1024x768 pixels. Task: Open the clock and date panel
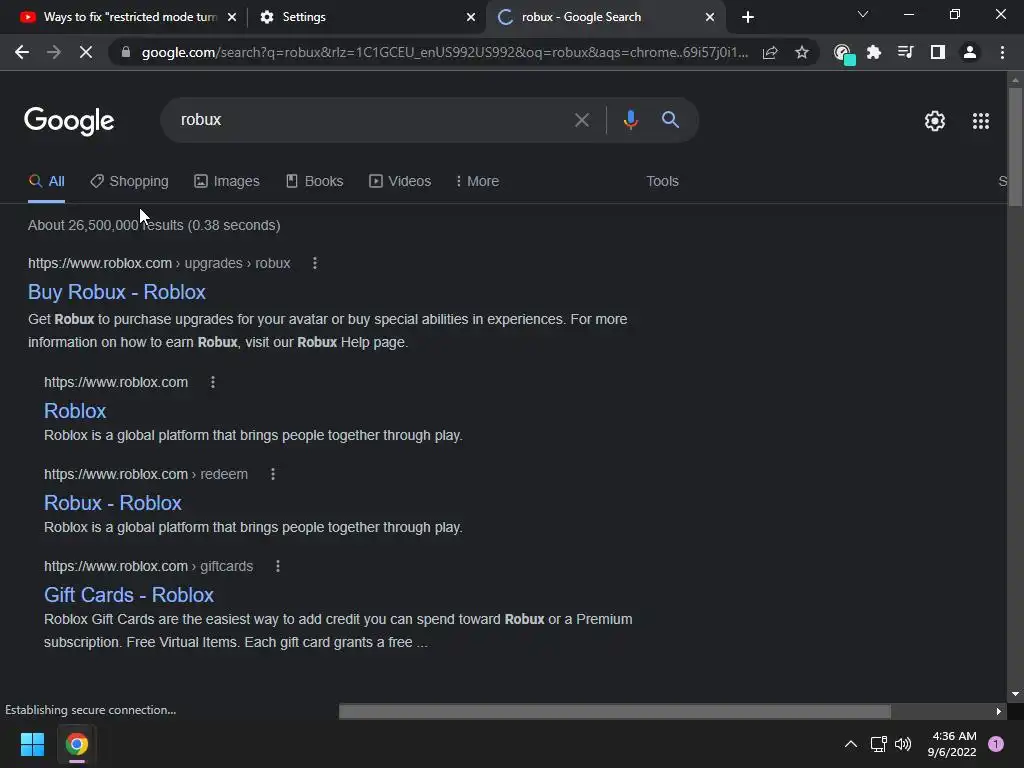952,744
